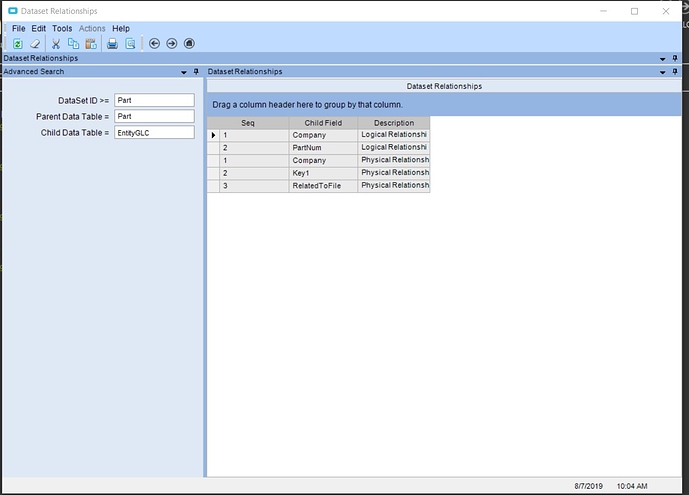Screen dimensions: 689x495
Task: Sort by the Child Field column header
Action: click(x=323, y=123)
